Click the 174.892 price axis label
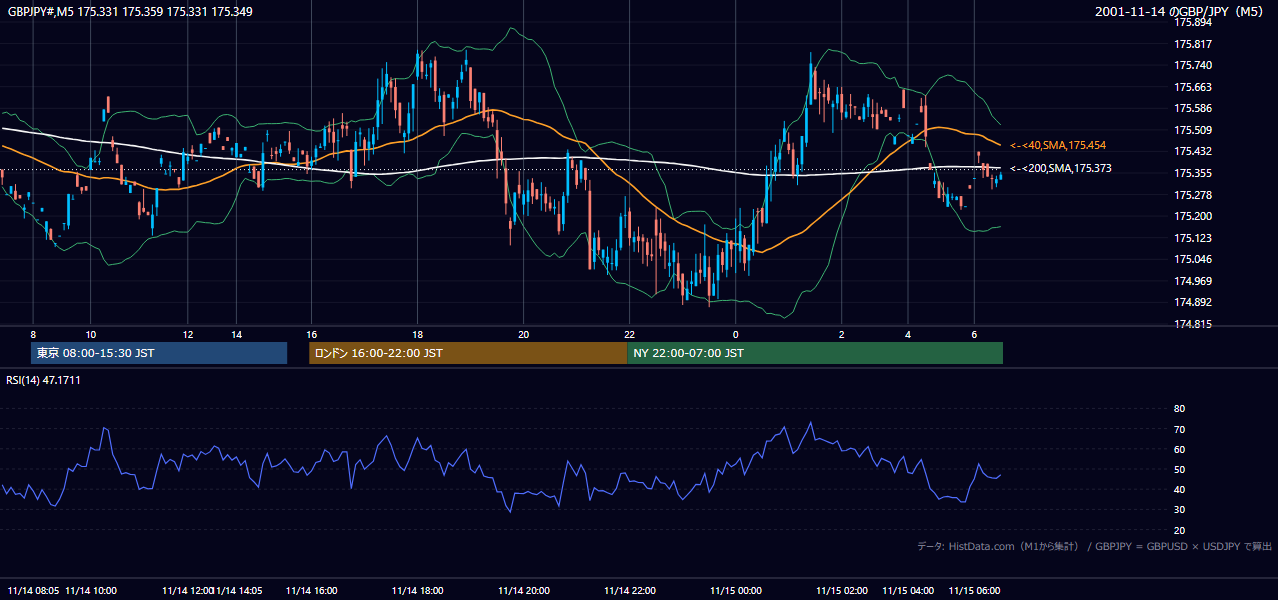This screenshot has width=1278, height=600. (1192, 302)
